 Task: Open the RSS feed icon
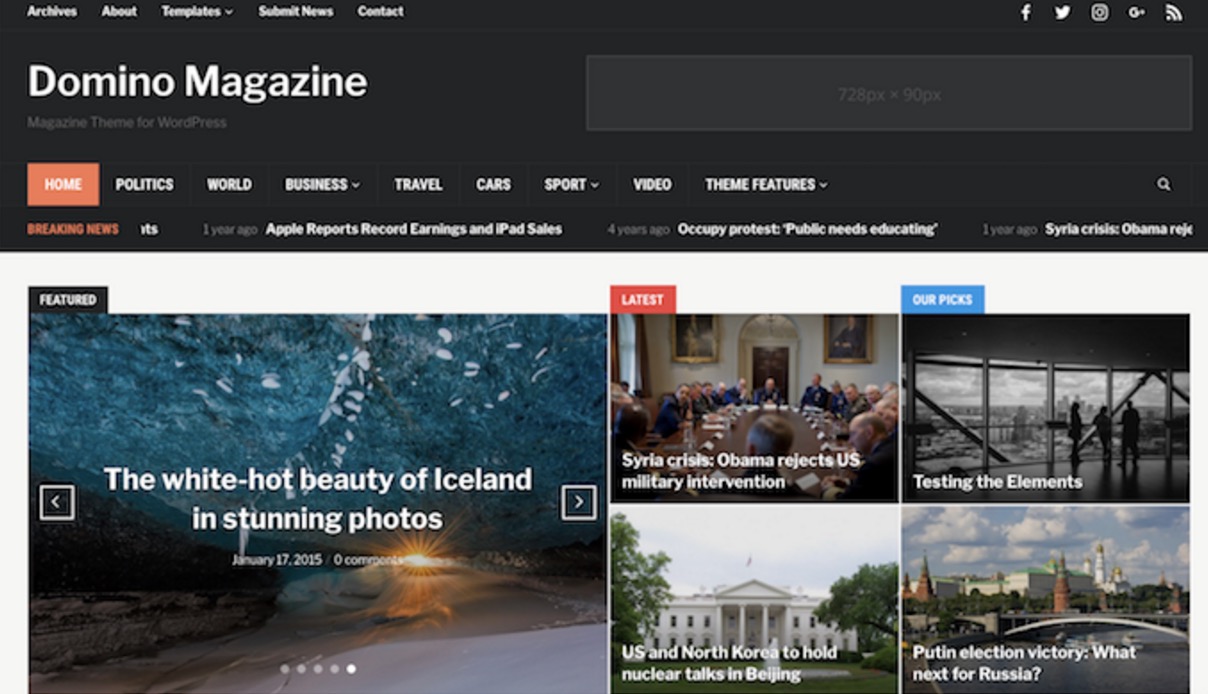(x=1173, y=13)
